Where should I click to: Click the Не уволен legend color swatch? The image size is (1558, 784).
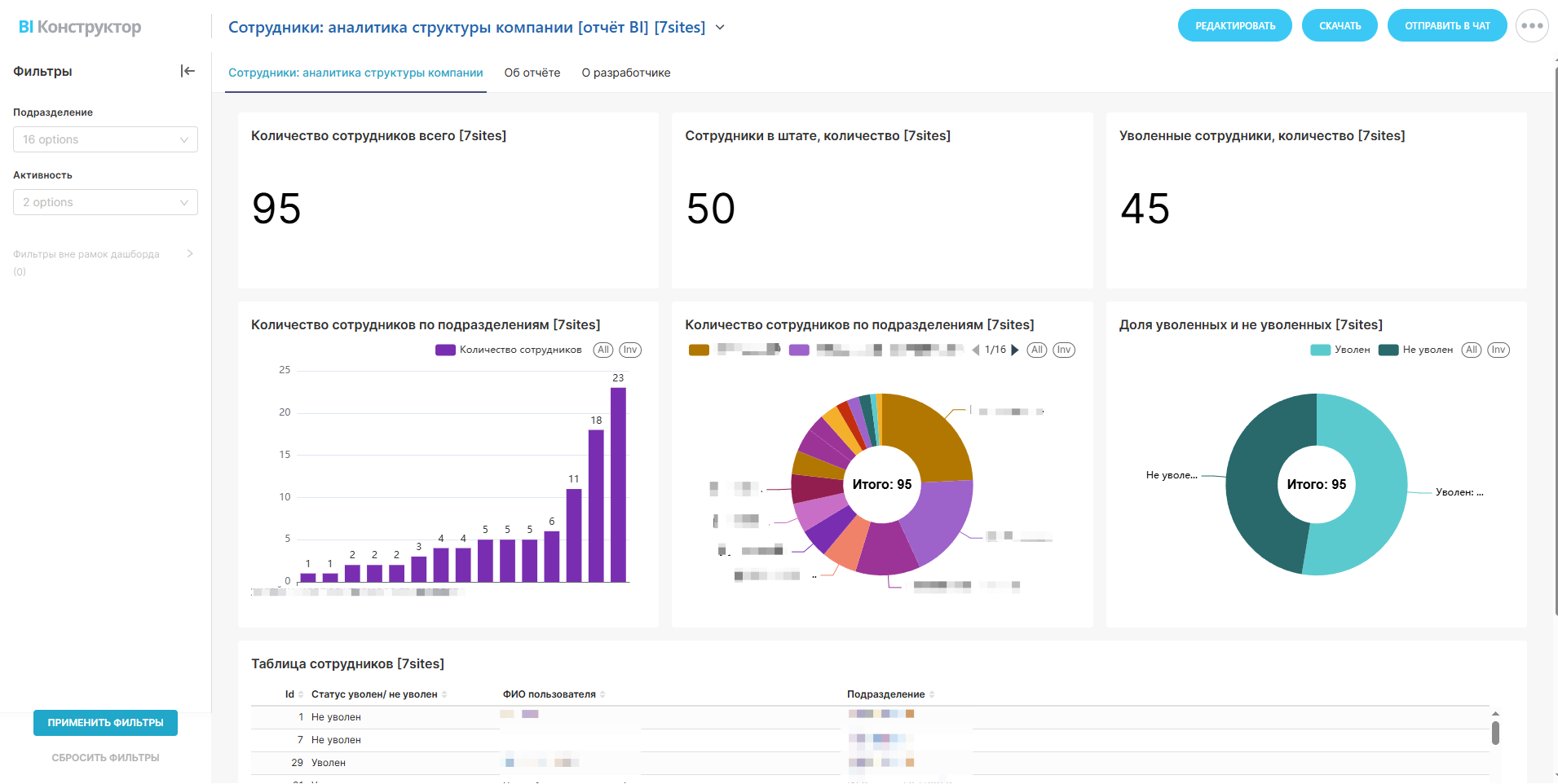[x=1388, y=350]
